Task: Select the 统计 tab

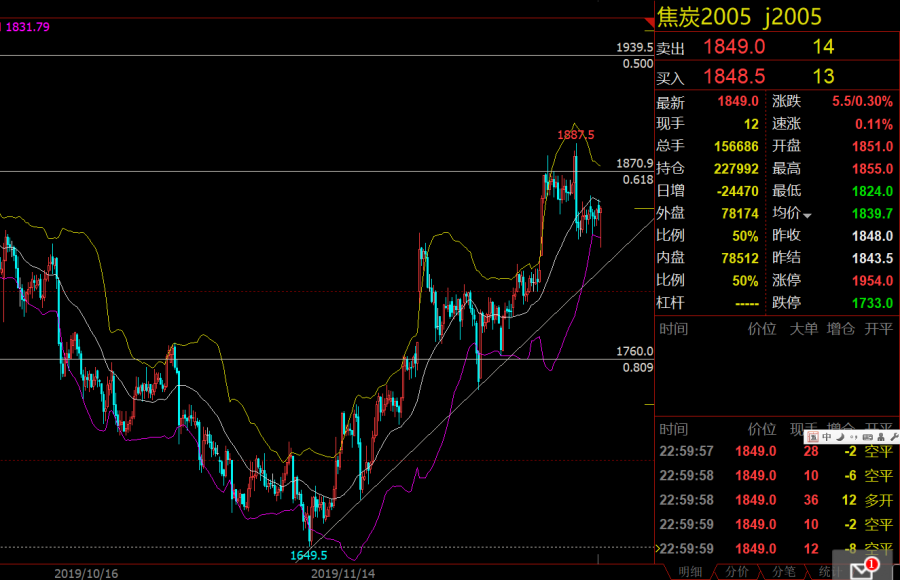Action: [828, 571]
